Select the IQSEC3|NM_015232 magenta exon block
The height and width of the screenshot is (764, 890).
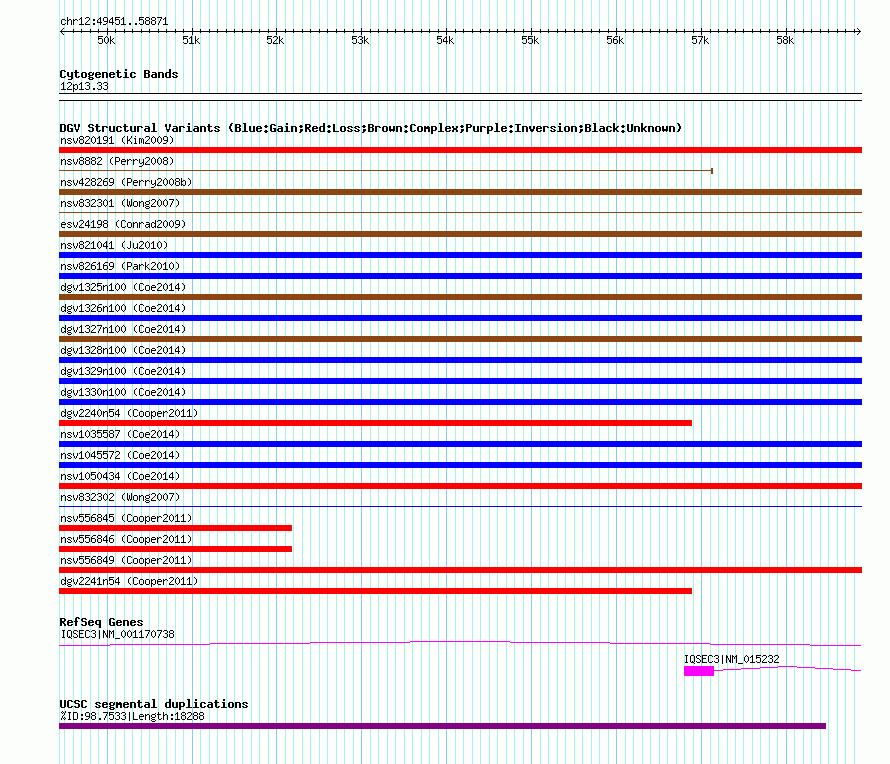tap(699, 671)
